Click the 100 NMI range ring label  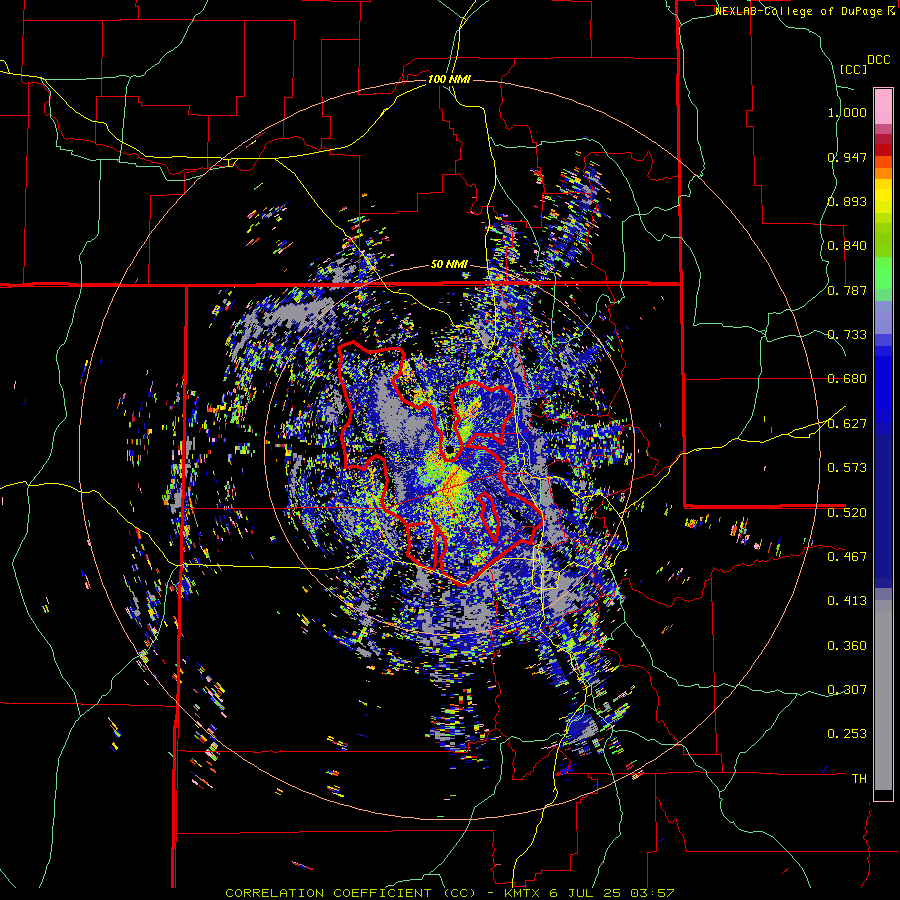click(449, 79)
